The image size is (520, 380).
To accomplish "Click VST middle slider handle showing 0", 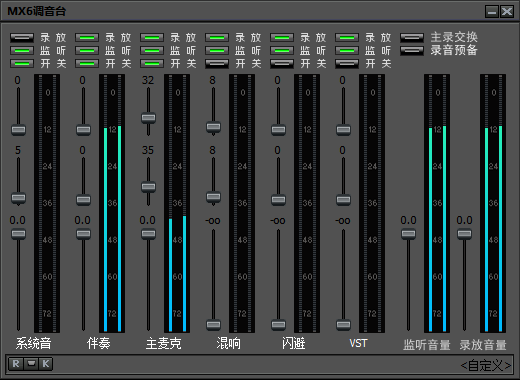I will (343, 200).
